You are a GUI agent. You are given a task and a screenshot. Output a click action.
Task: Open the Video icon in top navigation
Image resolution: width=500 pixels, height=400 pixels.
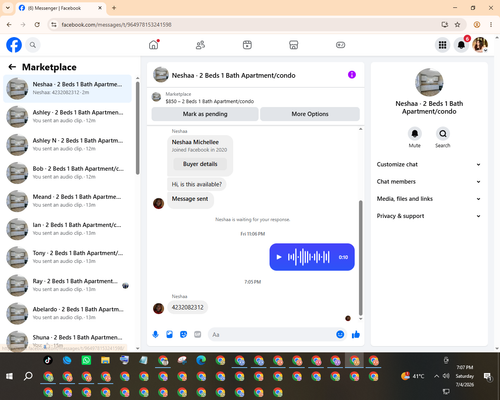[x=247, y=45]
